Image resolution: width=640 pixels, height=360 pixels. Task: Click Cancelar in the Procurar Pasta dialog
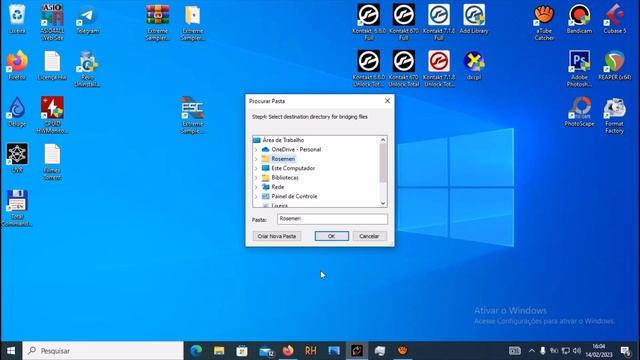[369, 236]
